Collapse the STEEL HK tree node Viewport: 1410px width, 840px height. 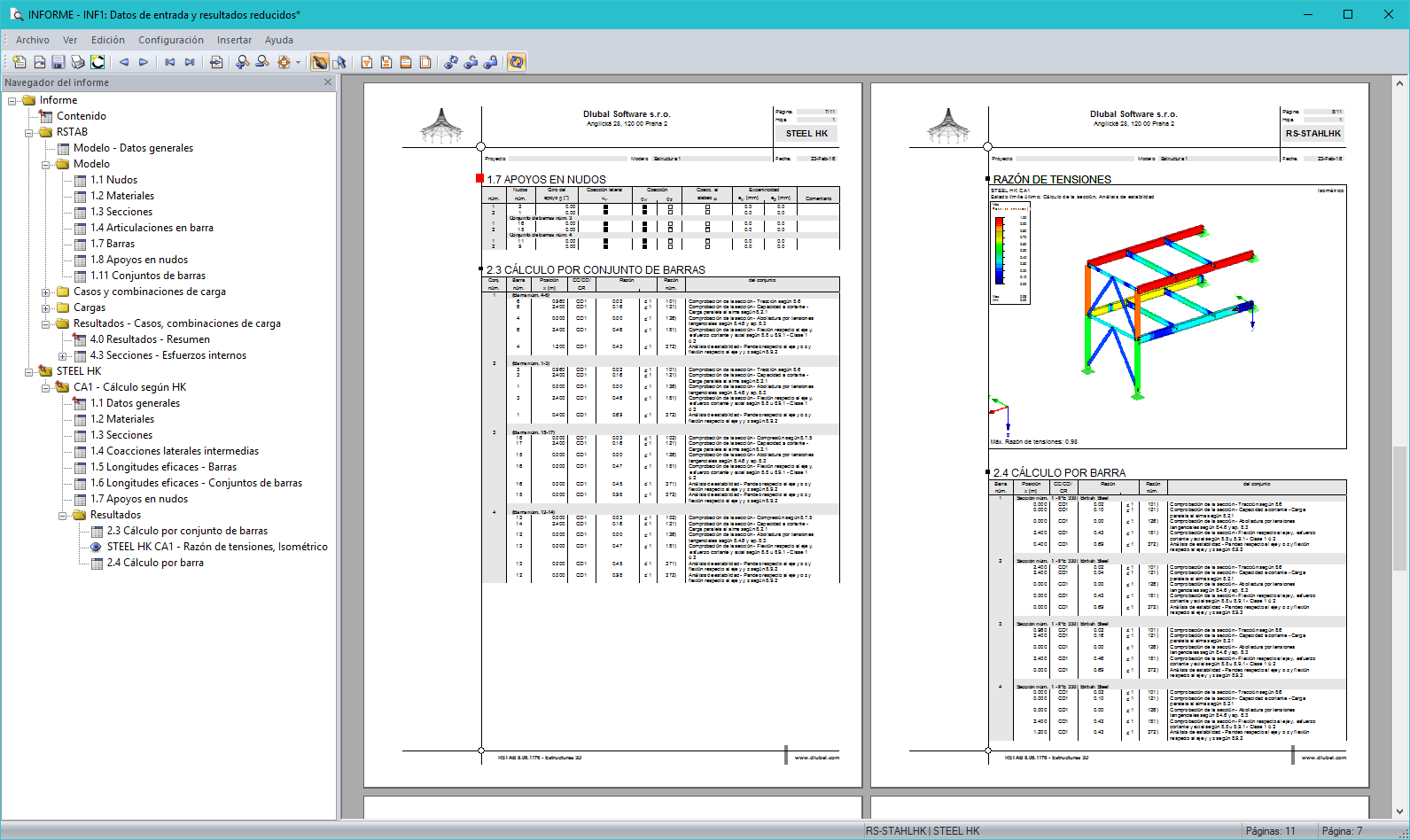(29, 372)
